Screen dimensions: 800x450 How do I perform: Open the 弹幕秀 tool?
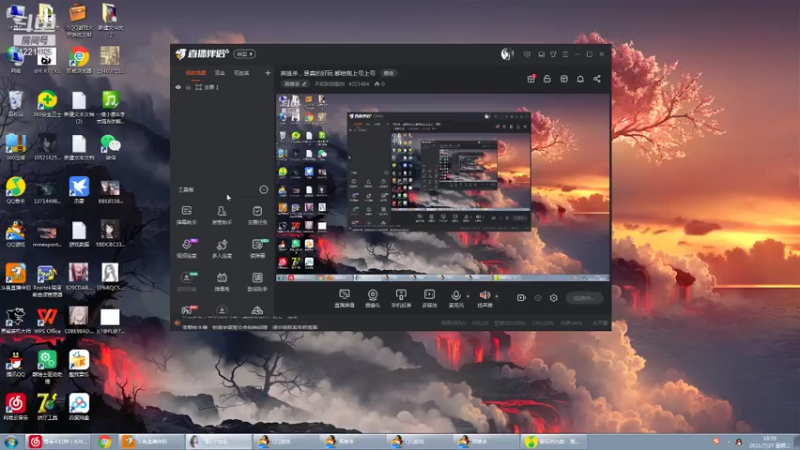pos(221,282)
